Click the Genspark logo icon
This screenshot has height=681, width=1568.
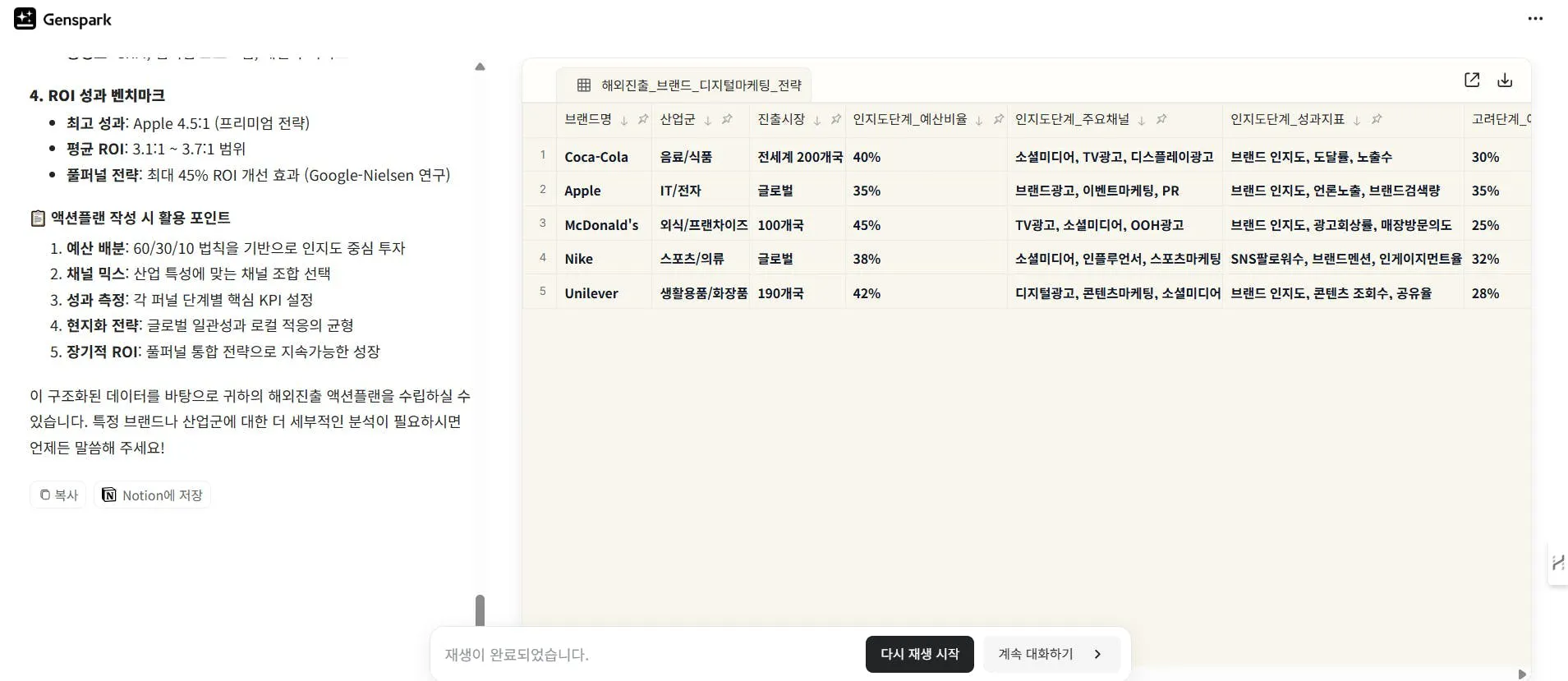pyautogui.click(x=25, y=19)
